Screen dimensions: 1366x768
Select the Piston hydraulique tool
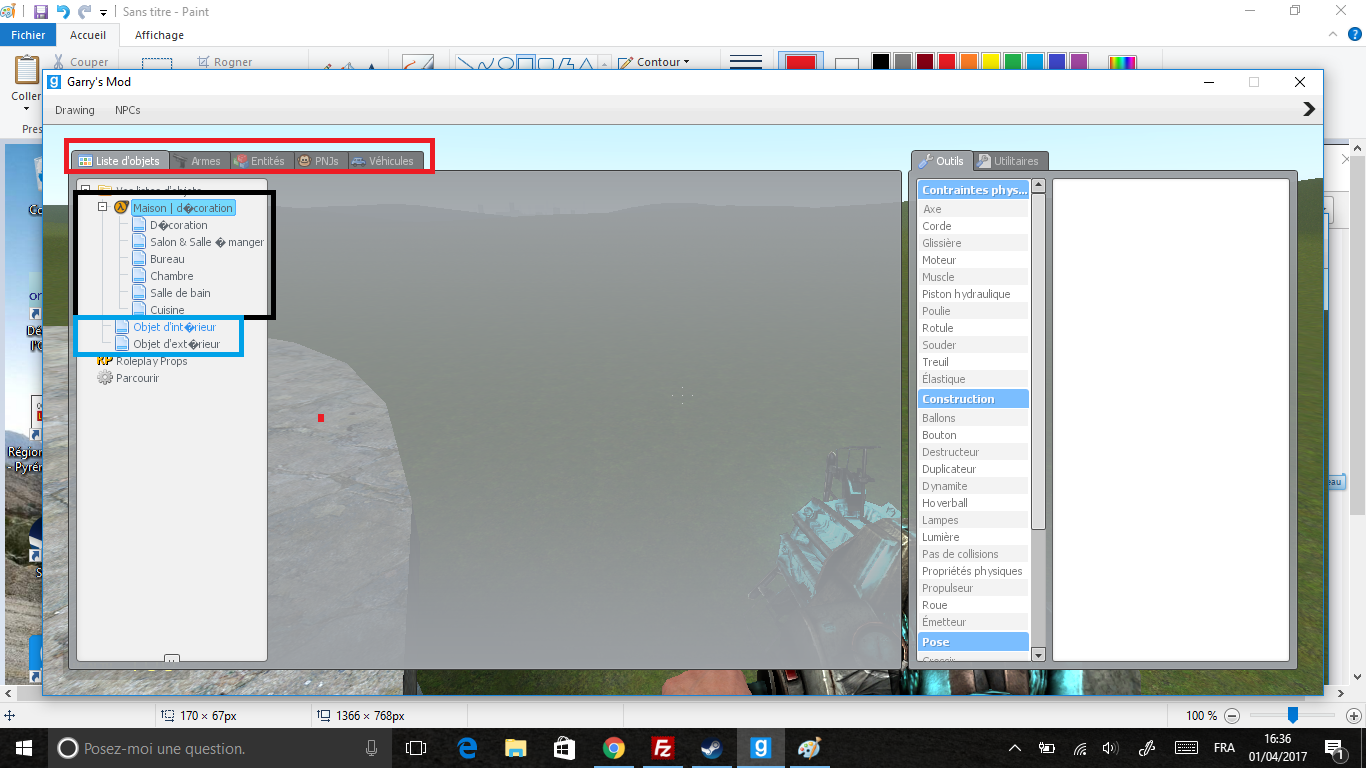[973, 294]
